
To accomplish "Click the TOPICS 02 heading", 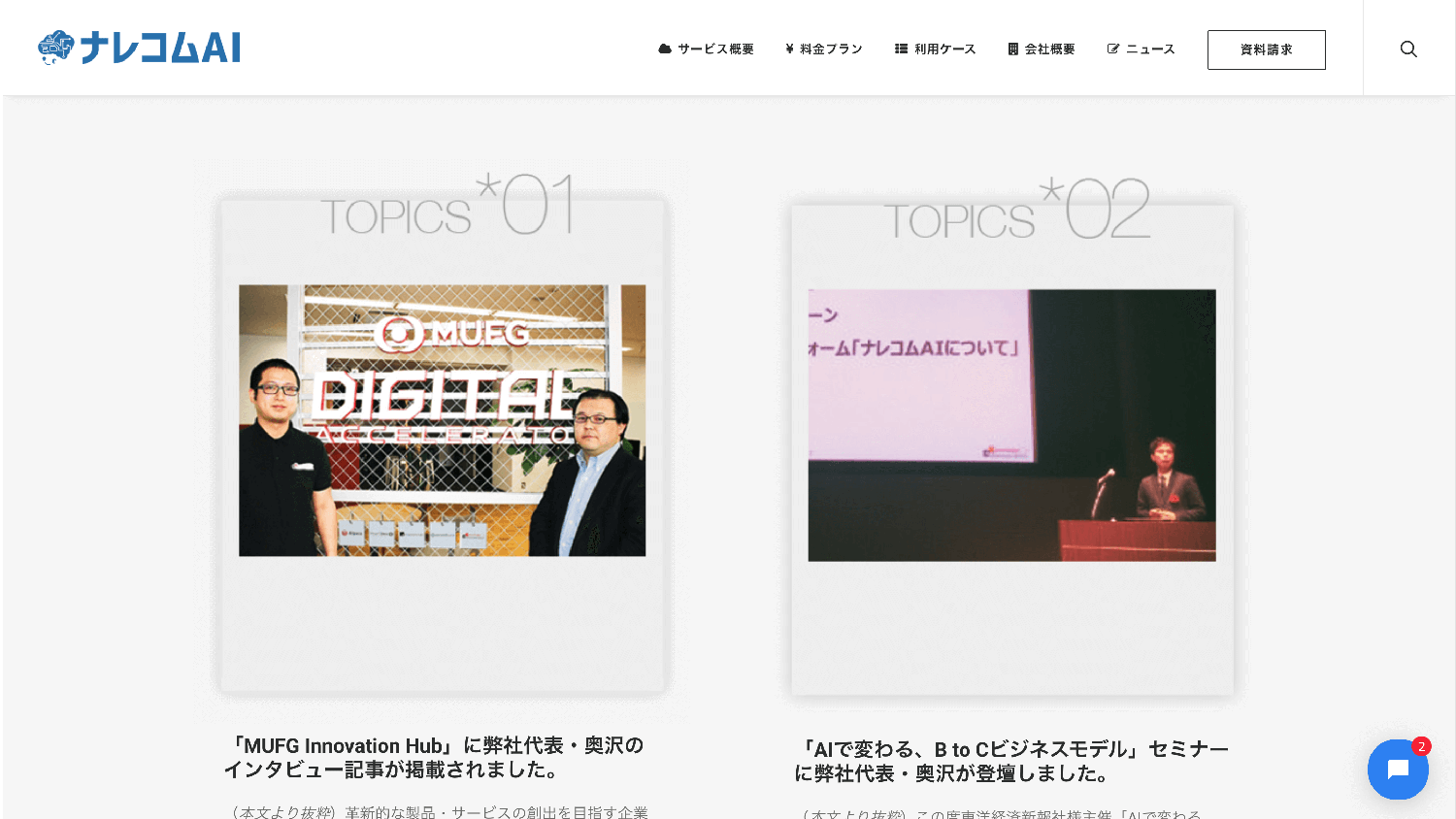I will [1017, 209].
